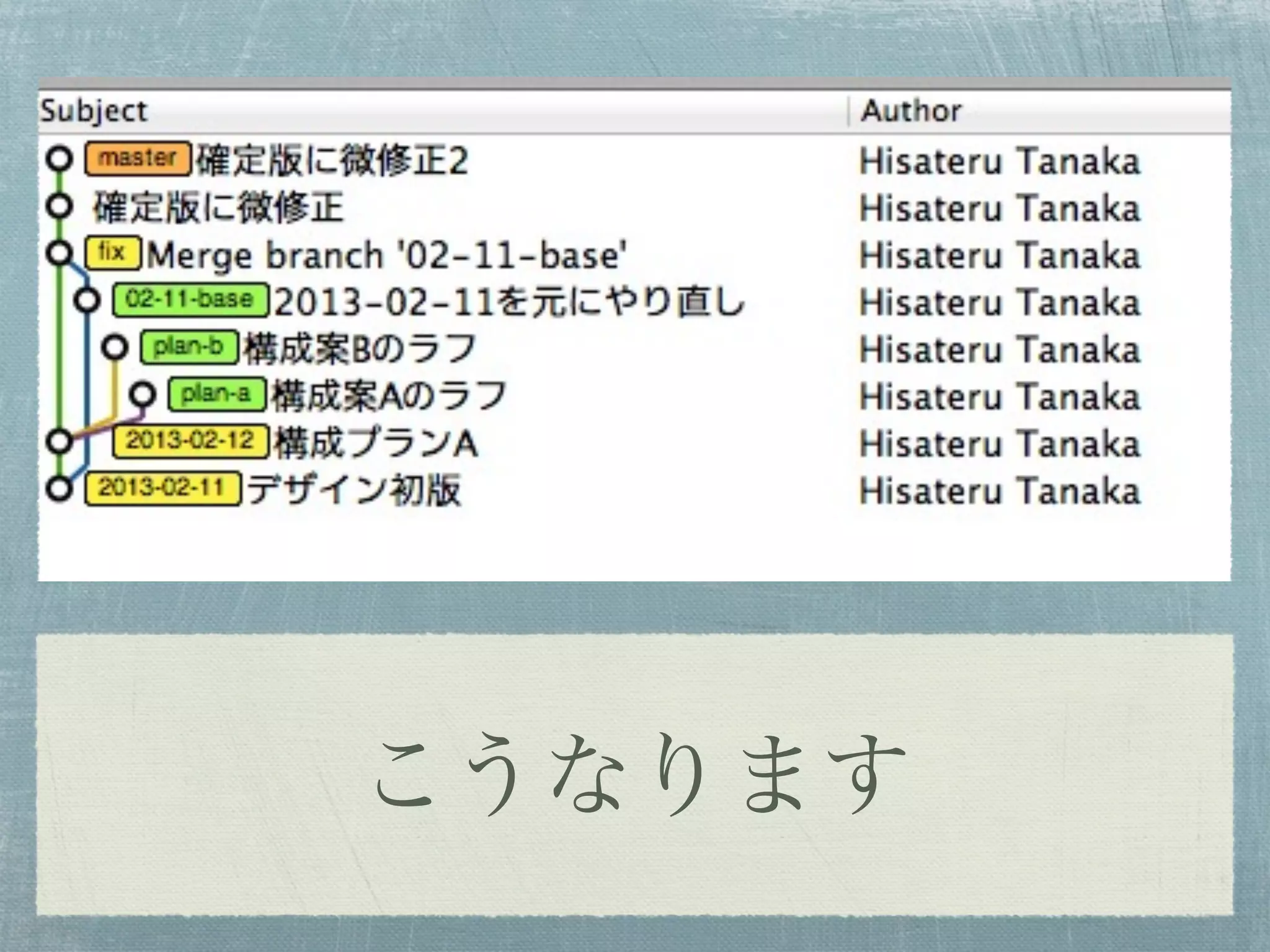This screenshot has width=1270, height=952.
Task: Select commit 確定版に微修正 without label
Action: click(x=218, y=208)
